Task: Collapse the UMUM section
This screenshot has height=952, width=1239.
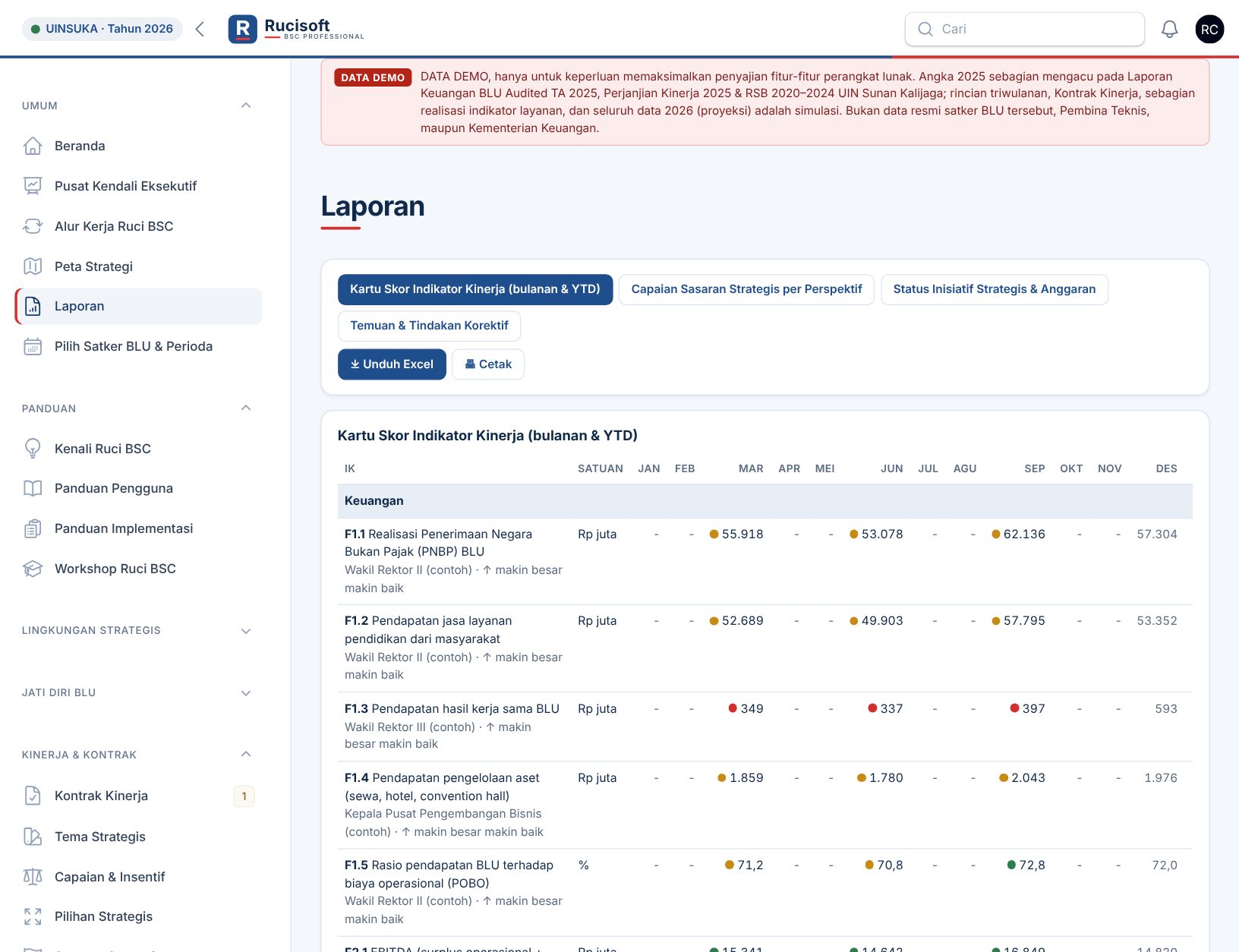Action: pyautogui.click(x=246, y=106)
